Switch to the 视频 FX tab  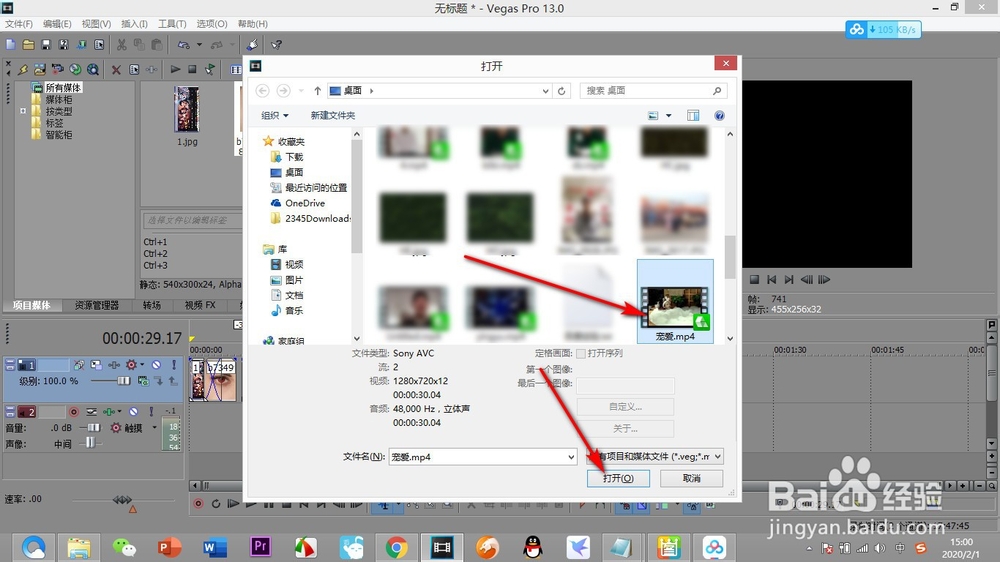pos(200,306)
